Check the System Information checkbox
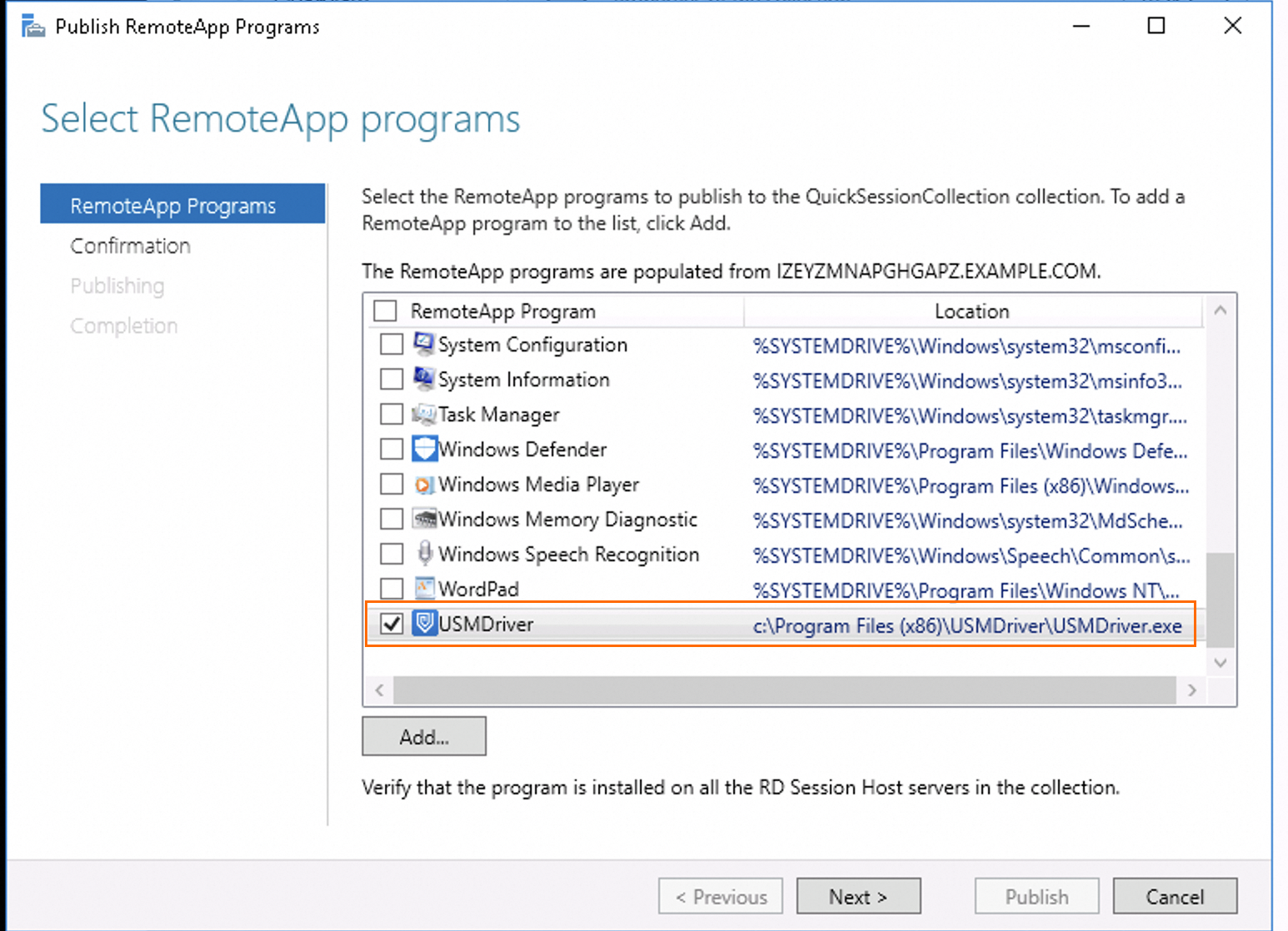The image size is (1288, 931). tap(392, 379)
